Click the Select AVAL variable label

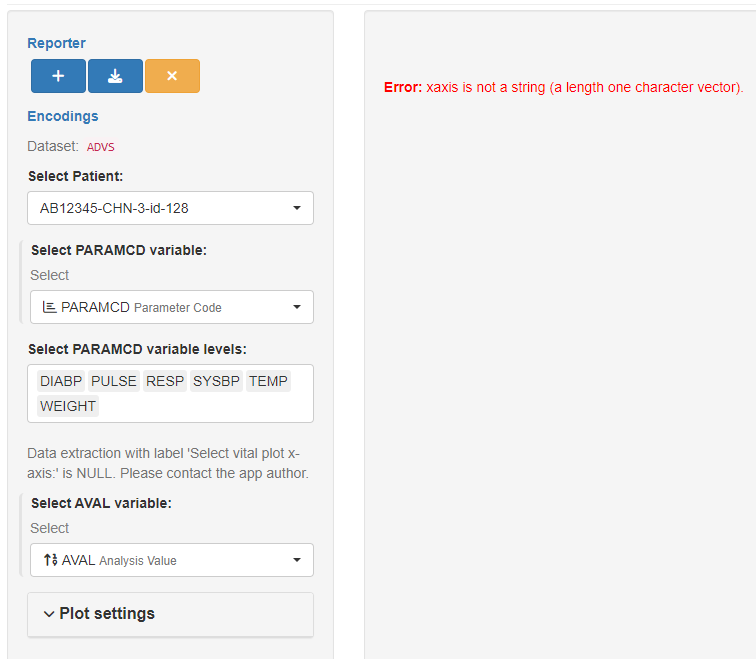pyautogui.click(x=101, y=503)
